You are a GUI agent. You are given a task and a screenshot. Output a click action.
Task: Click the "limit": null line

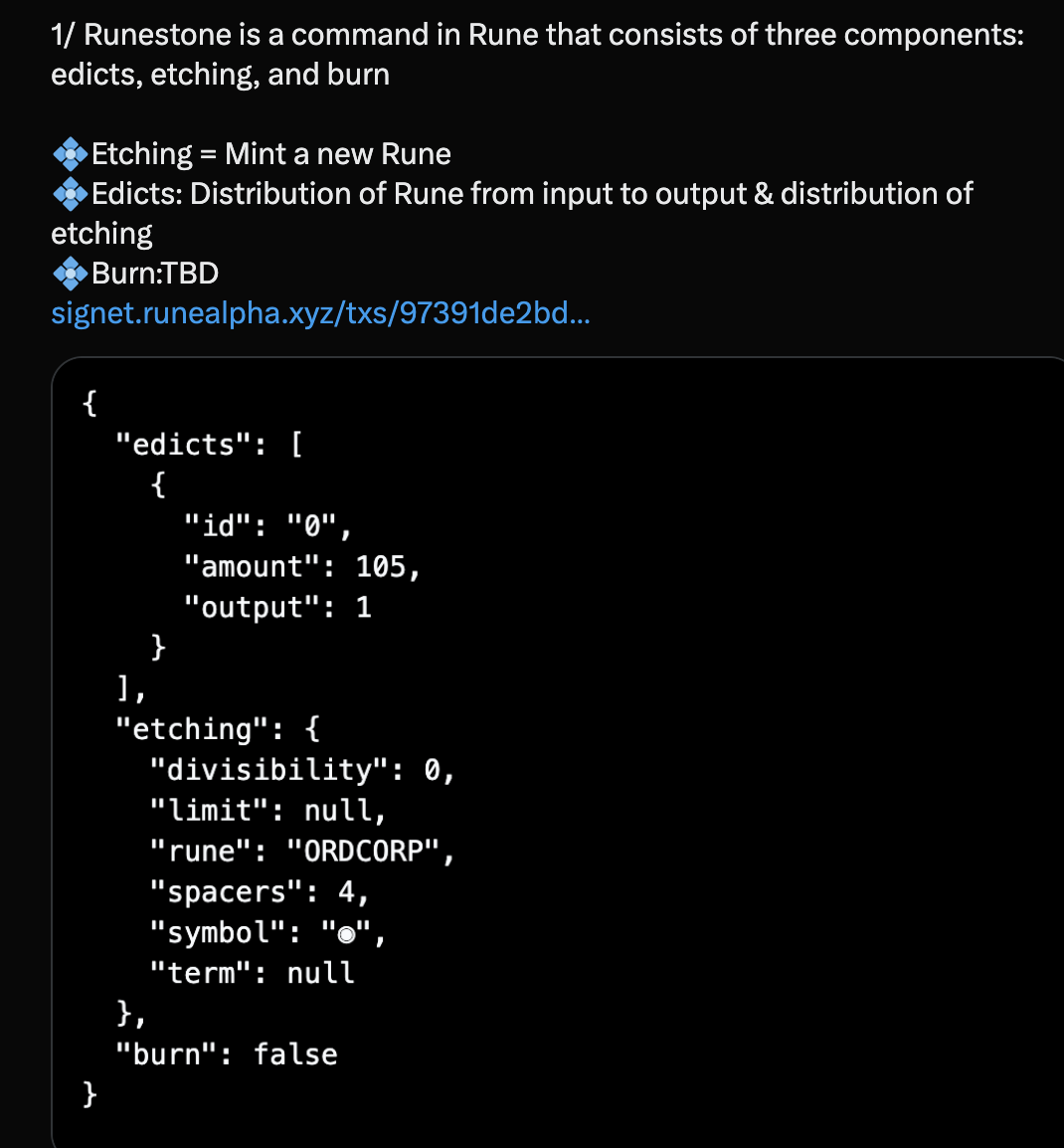point(266,811)
